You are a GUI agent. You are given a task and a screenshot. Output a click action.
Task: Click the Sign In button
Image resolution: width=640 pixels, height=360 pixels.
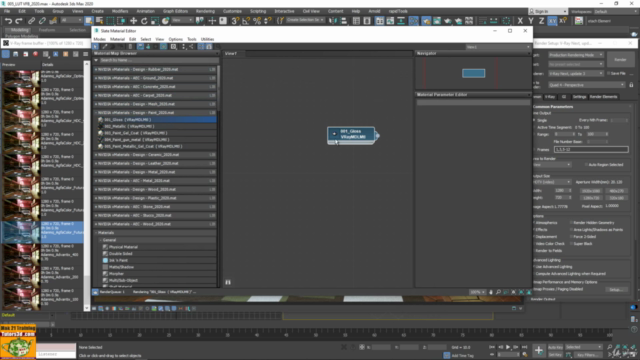(548, 11)
